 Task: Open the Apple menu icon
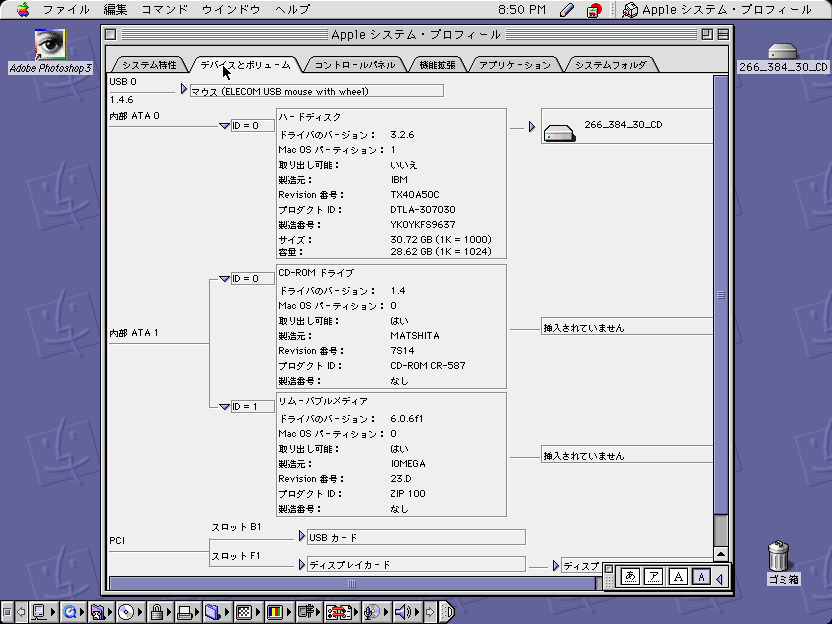click(21, 10)
